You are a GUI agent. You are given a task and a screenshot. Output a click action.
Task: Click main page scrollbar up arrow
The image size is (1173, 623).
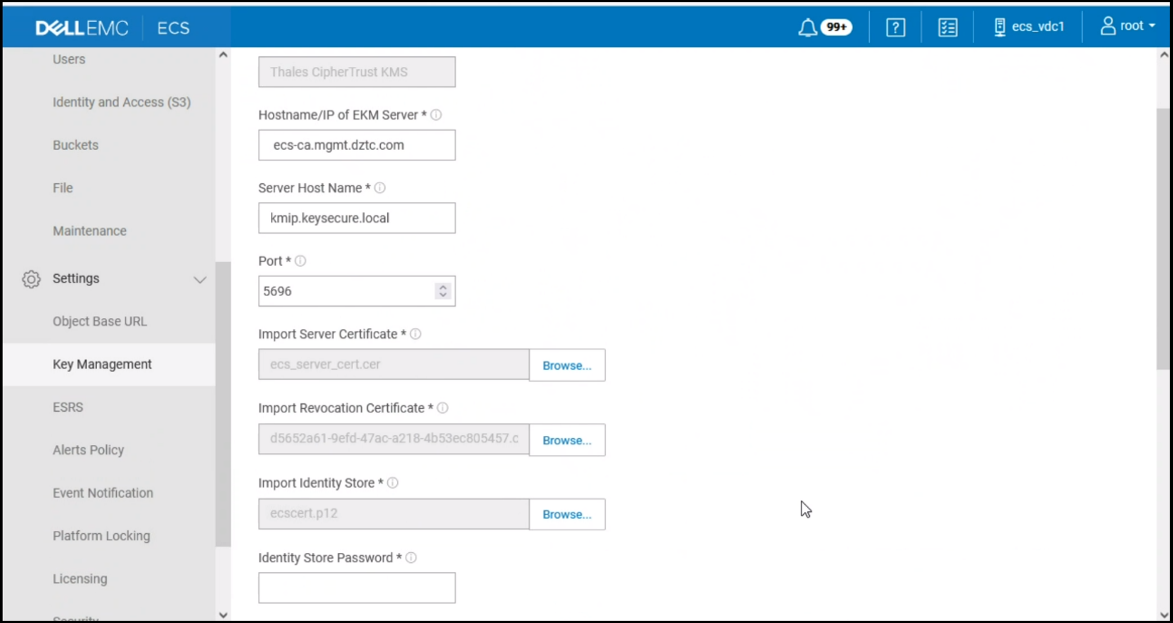1163,55
